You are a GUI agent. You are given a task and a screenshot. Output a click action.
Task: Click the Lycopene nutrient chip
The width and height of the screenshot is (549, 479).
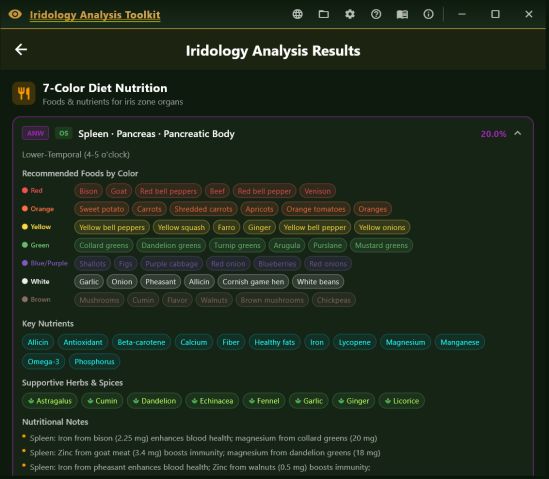click(x=354, y=342)
